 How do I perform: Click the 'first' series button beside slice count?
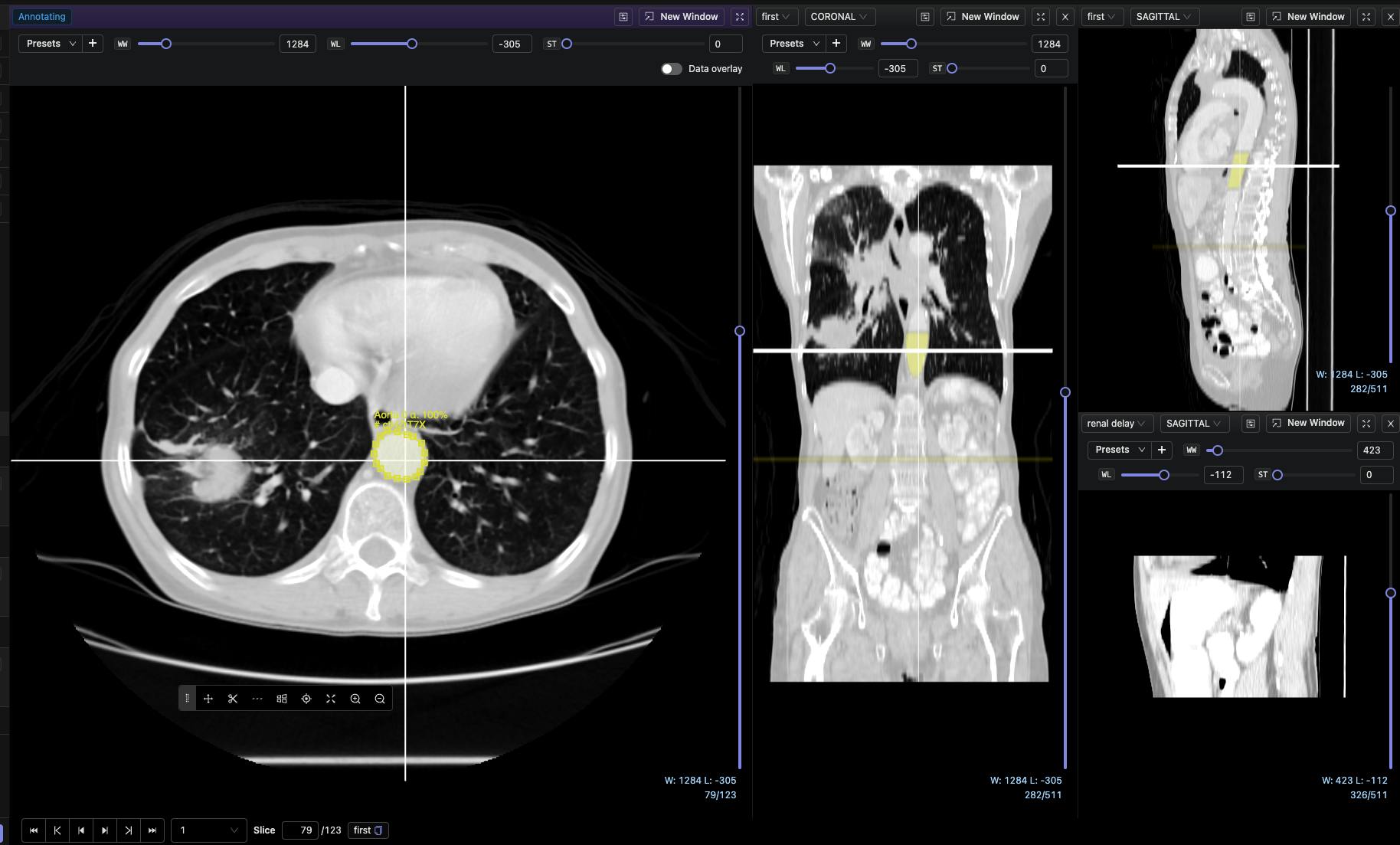click(x=368, y=830)
